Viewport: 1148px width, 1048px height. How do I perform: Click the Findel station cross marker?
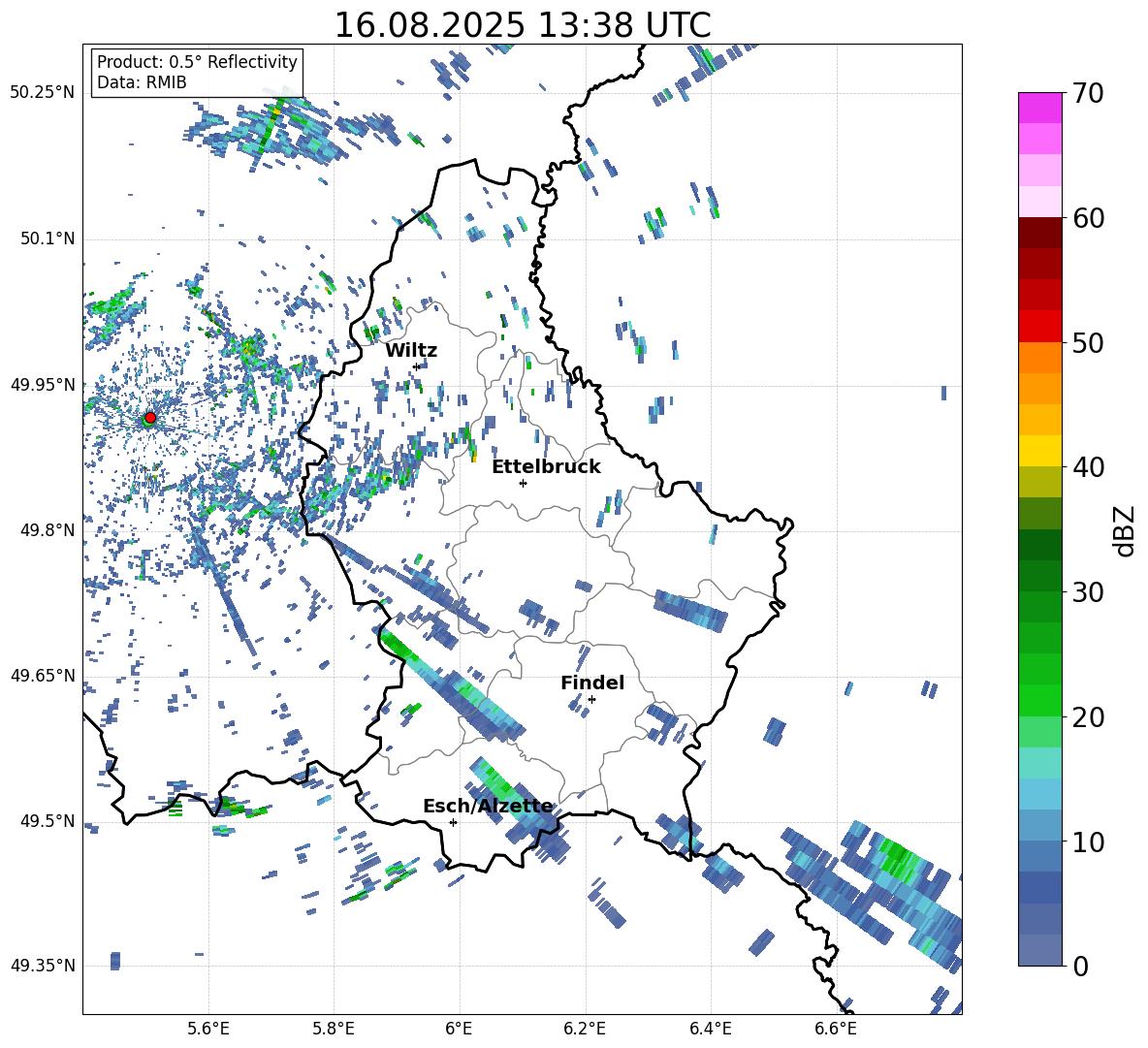[x=591, y=700]
